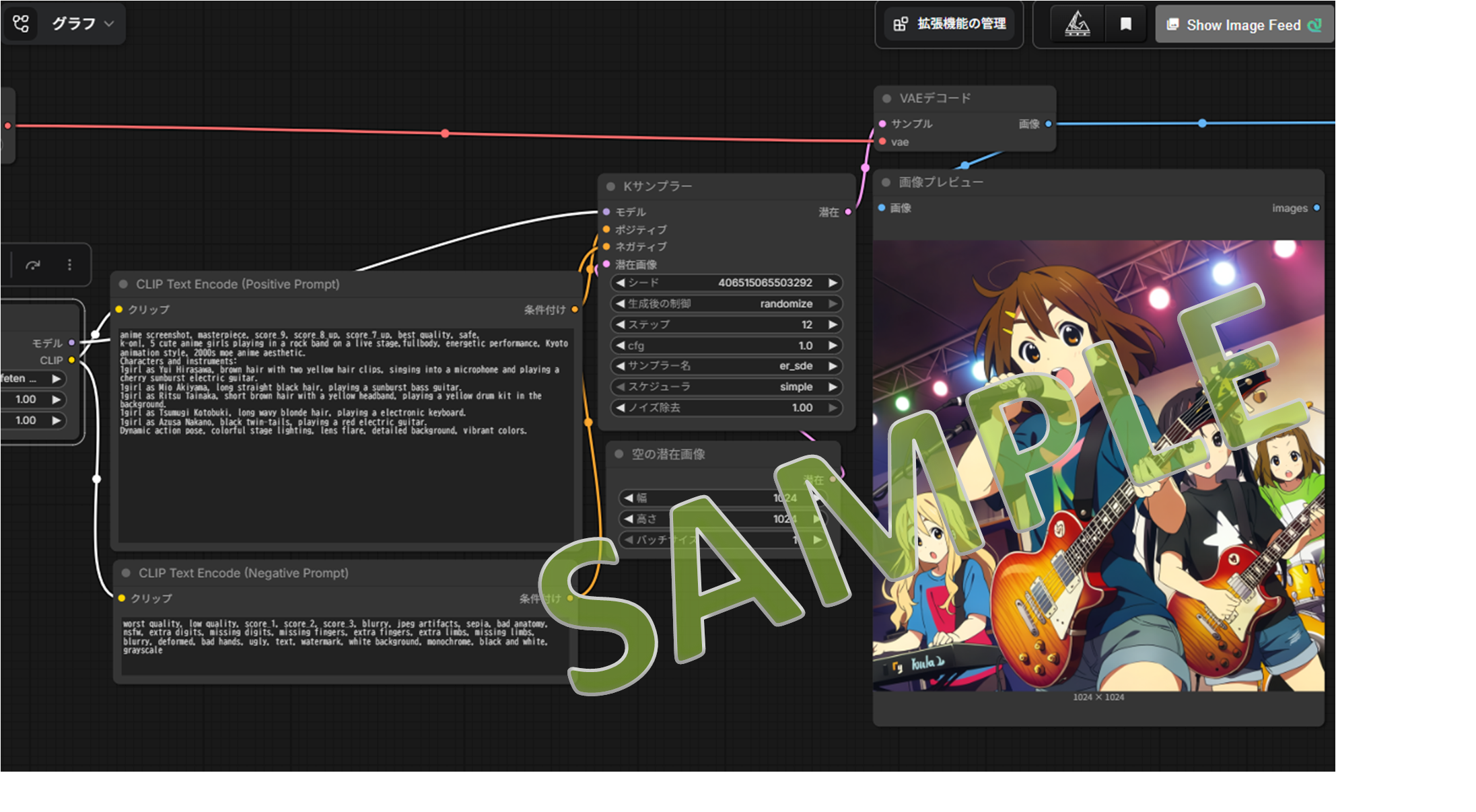Image resolution: width=1476 pixels, height=812 pixels.
Task: Click the images output port on 画像プレビュー
Action: point(1316,208)
